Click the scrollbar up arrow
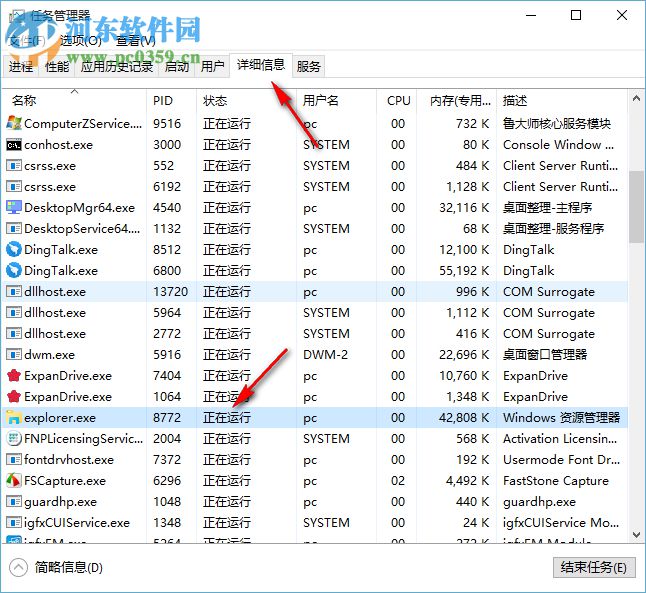This screenshot has height=593, width=646. click(637, 99)
